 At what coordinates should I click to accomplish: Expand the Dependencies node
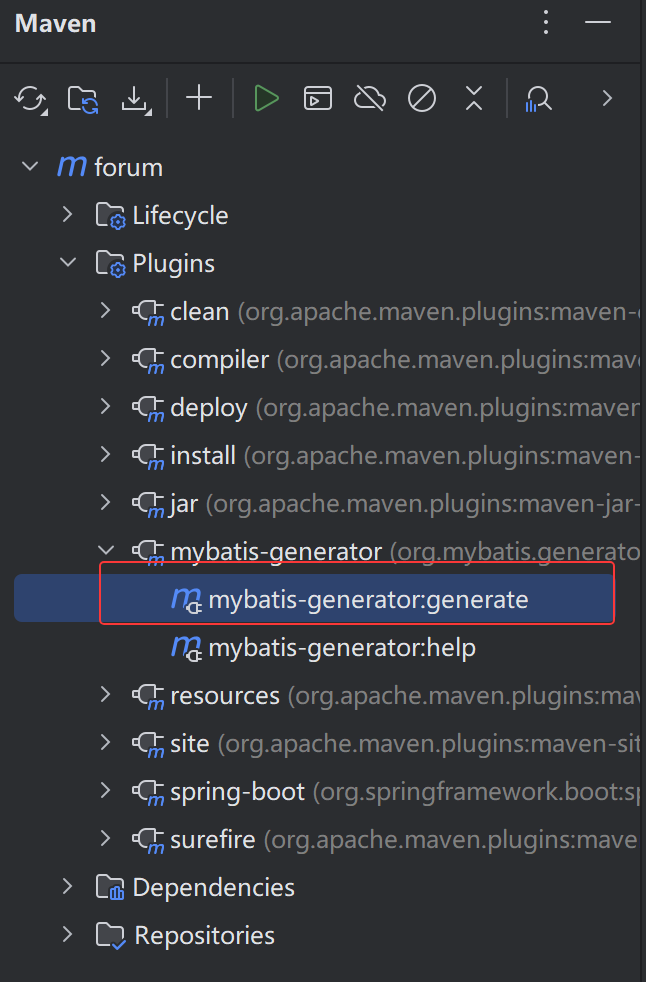tap(68, 887)
